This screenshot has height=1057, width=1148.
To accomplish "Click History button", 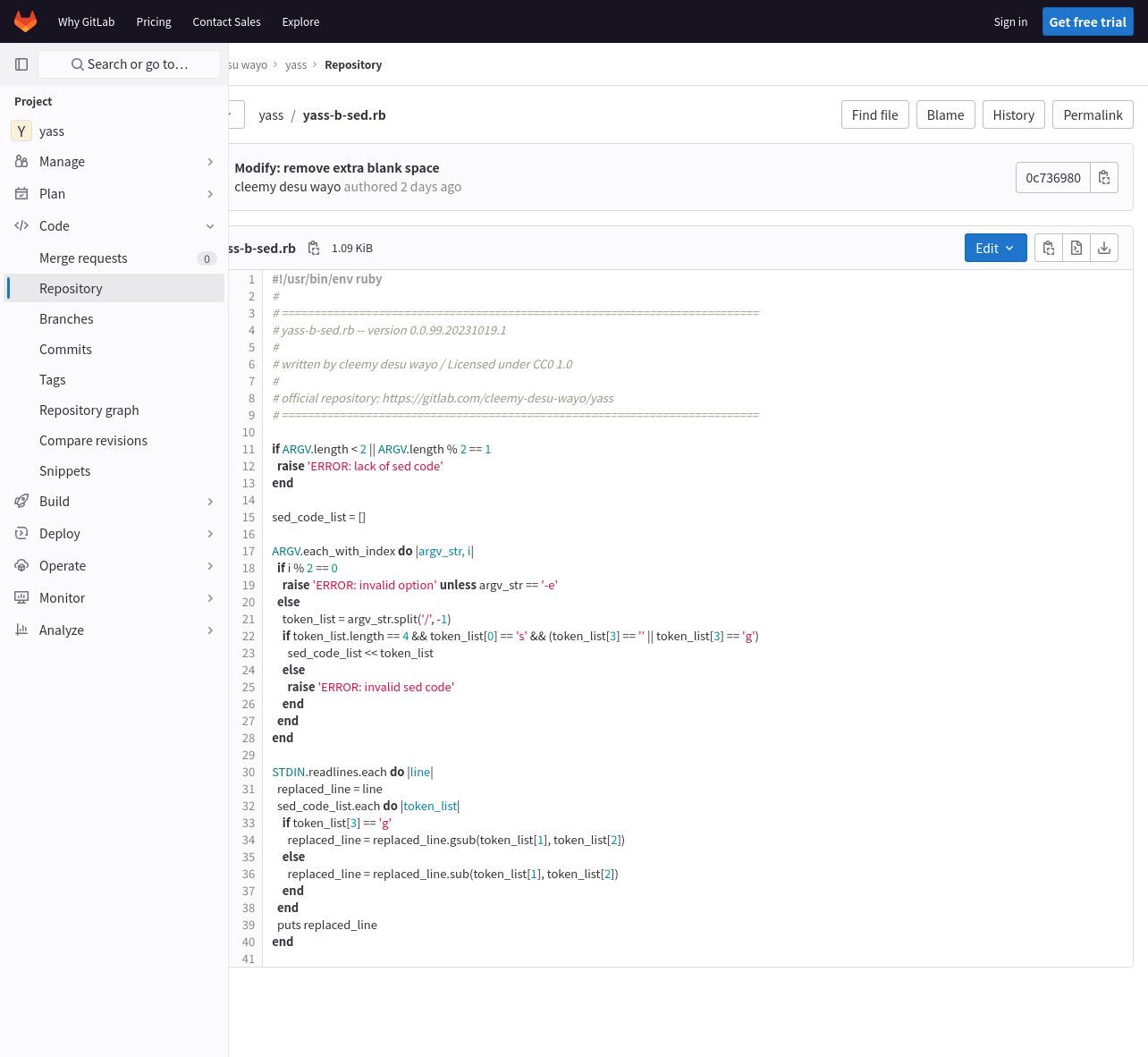I will [x=1013, y=114].
